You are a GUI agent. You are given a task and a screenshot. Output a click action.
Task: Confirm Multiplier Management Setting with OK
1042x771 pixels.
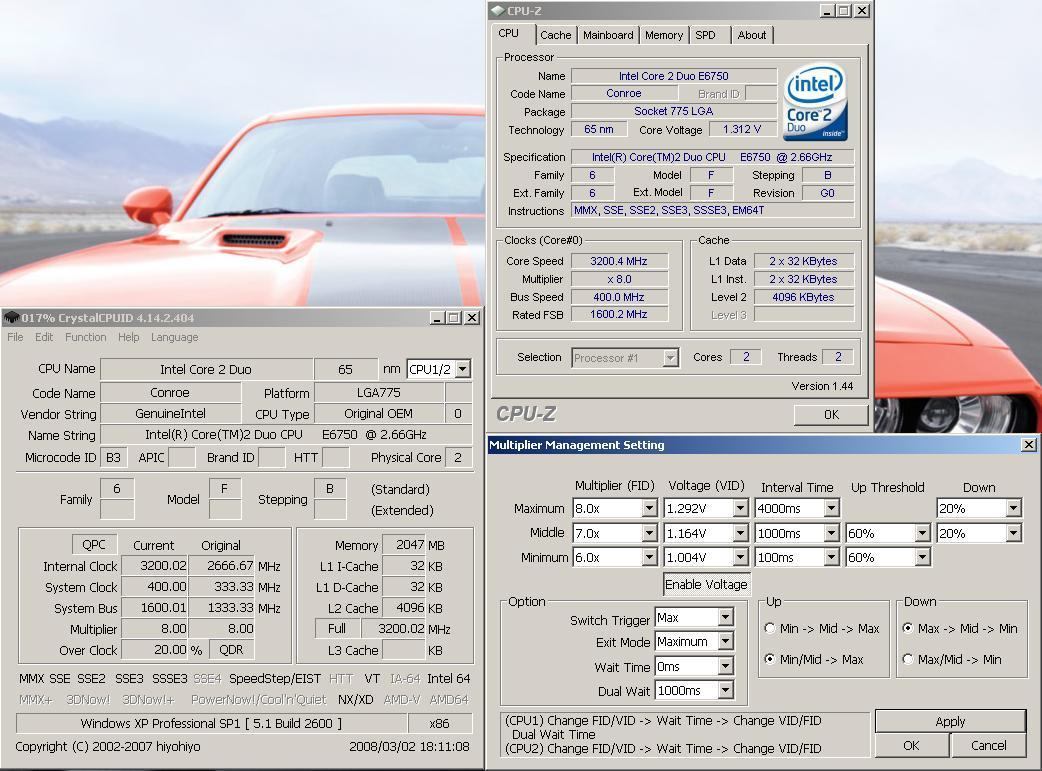click(911, 746)
